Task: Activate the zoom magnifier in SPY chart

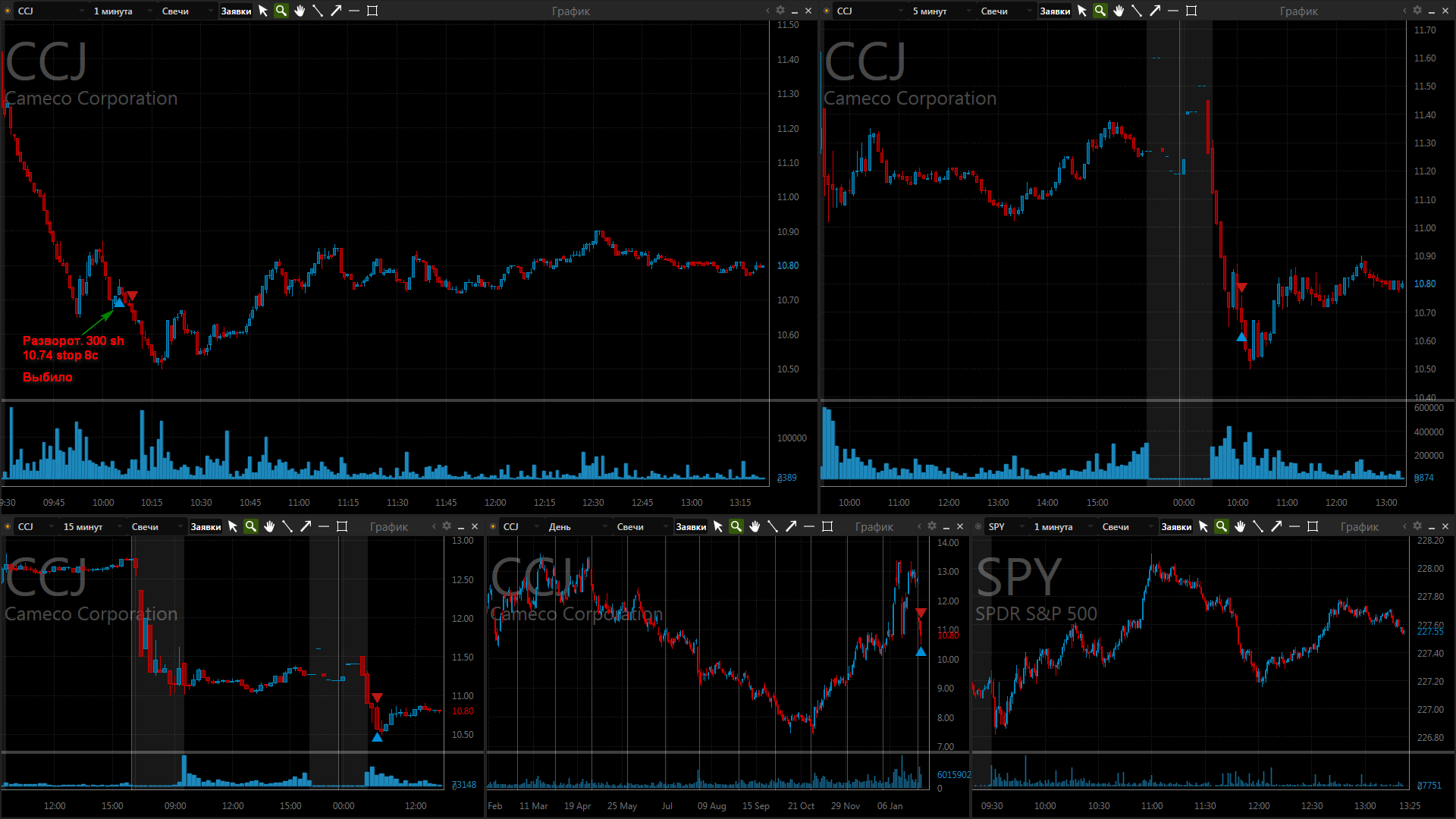Action: (x=1222, y=526)
